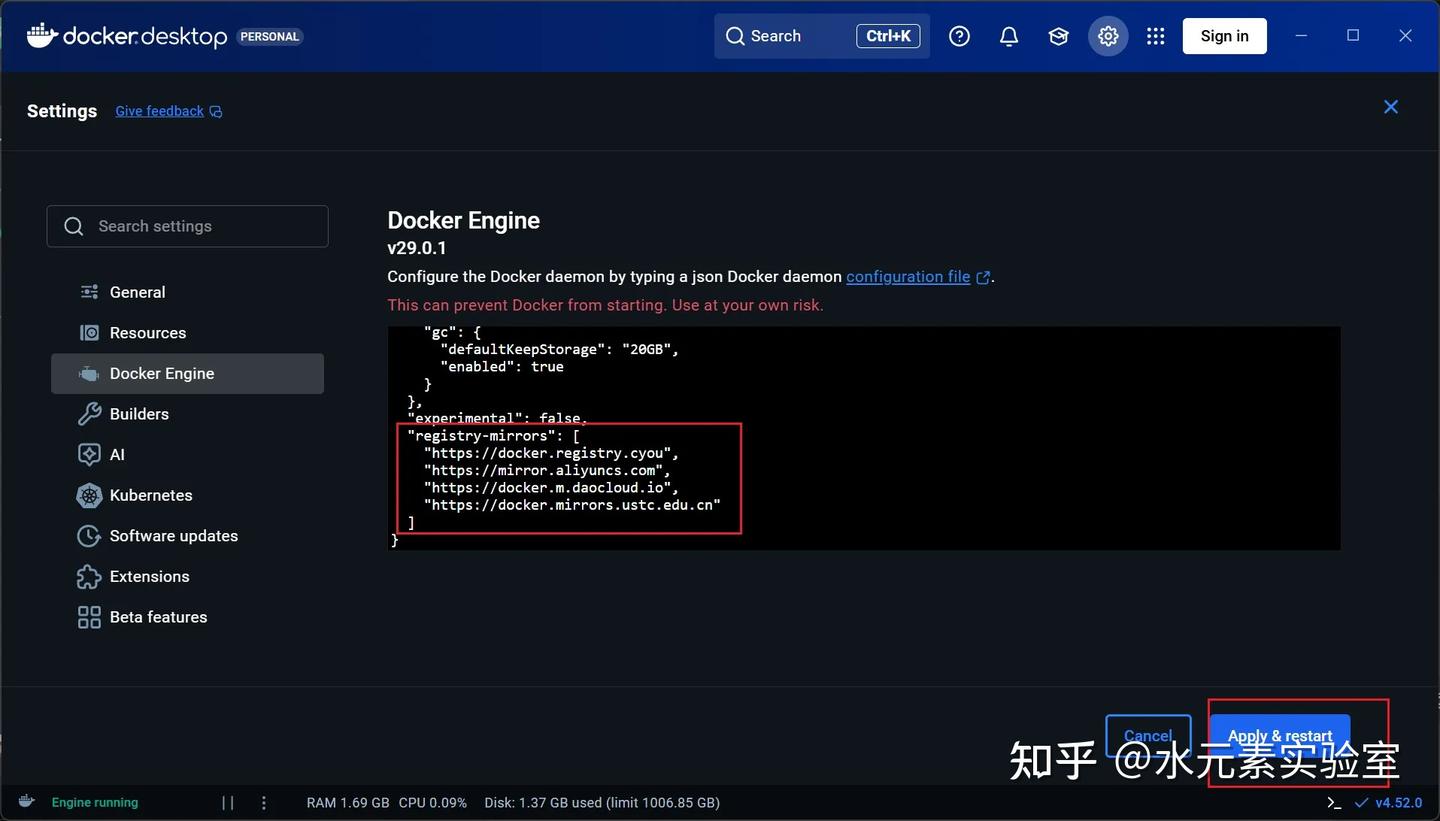This screenshot has width=1440, height=821.
Task: Open the Kubernetes settings section
Action: point(151,495)
